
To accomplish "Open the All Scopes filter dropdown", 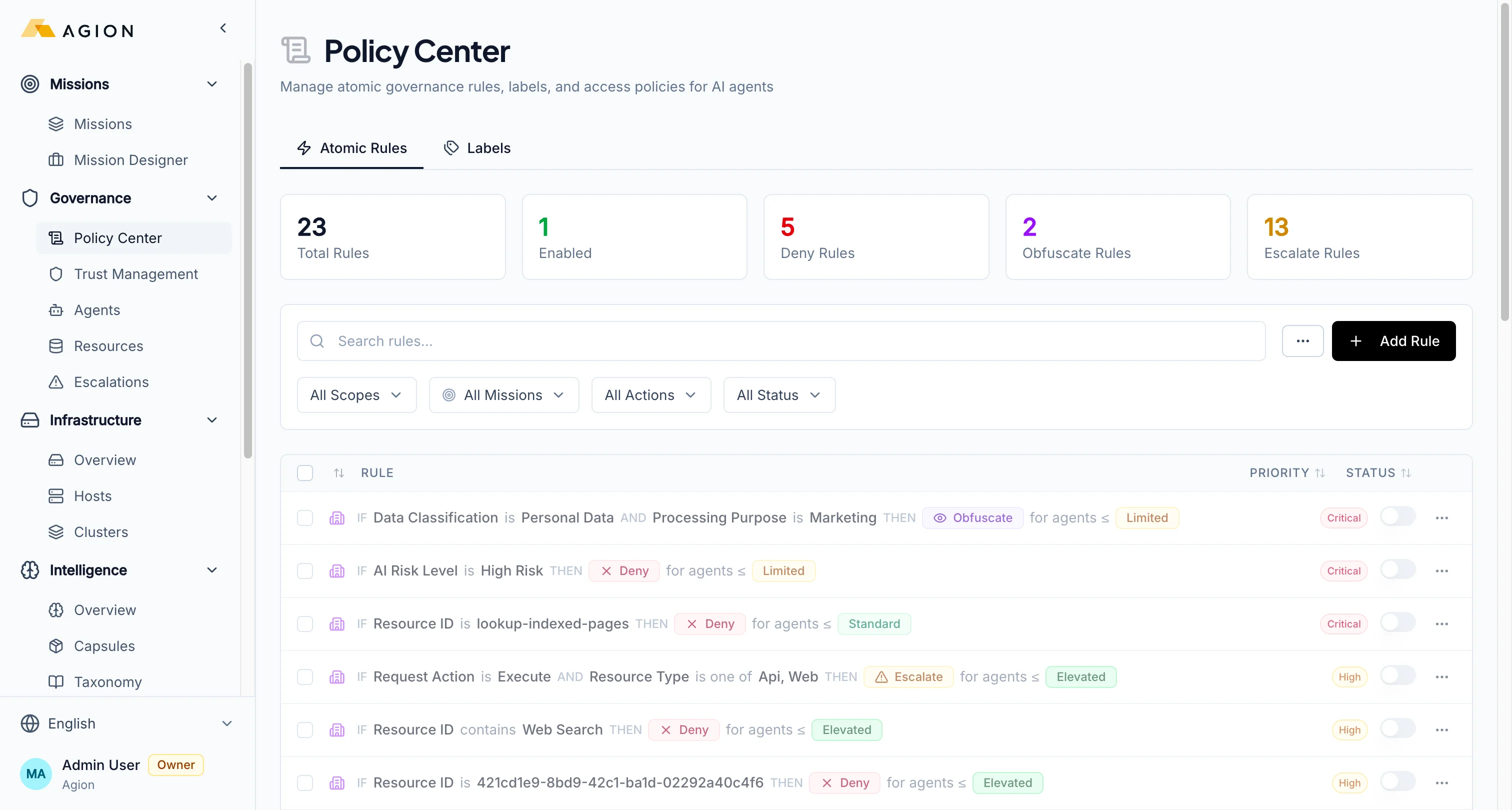I will click(356, 394).
